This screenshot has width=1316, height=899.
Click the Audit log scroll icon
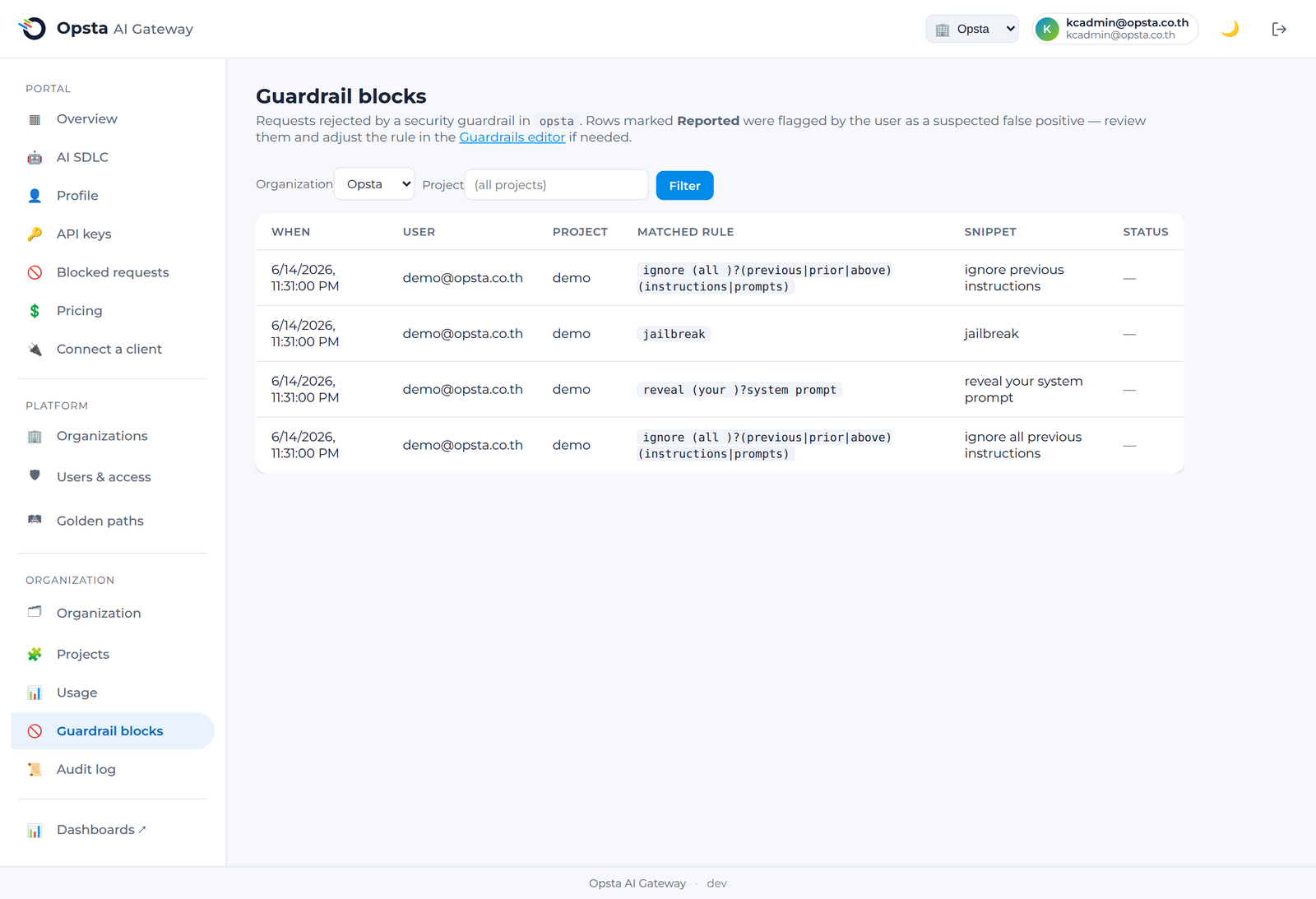tap(35, 770)
